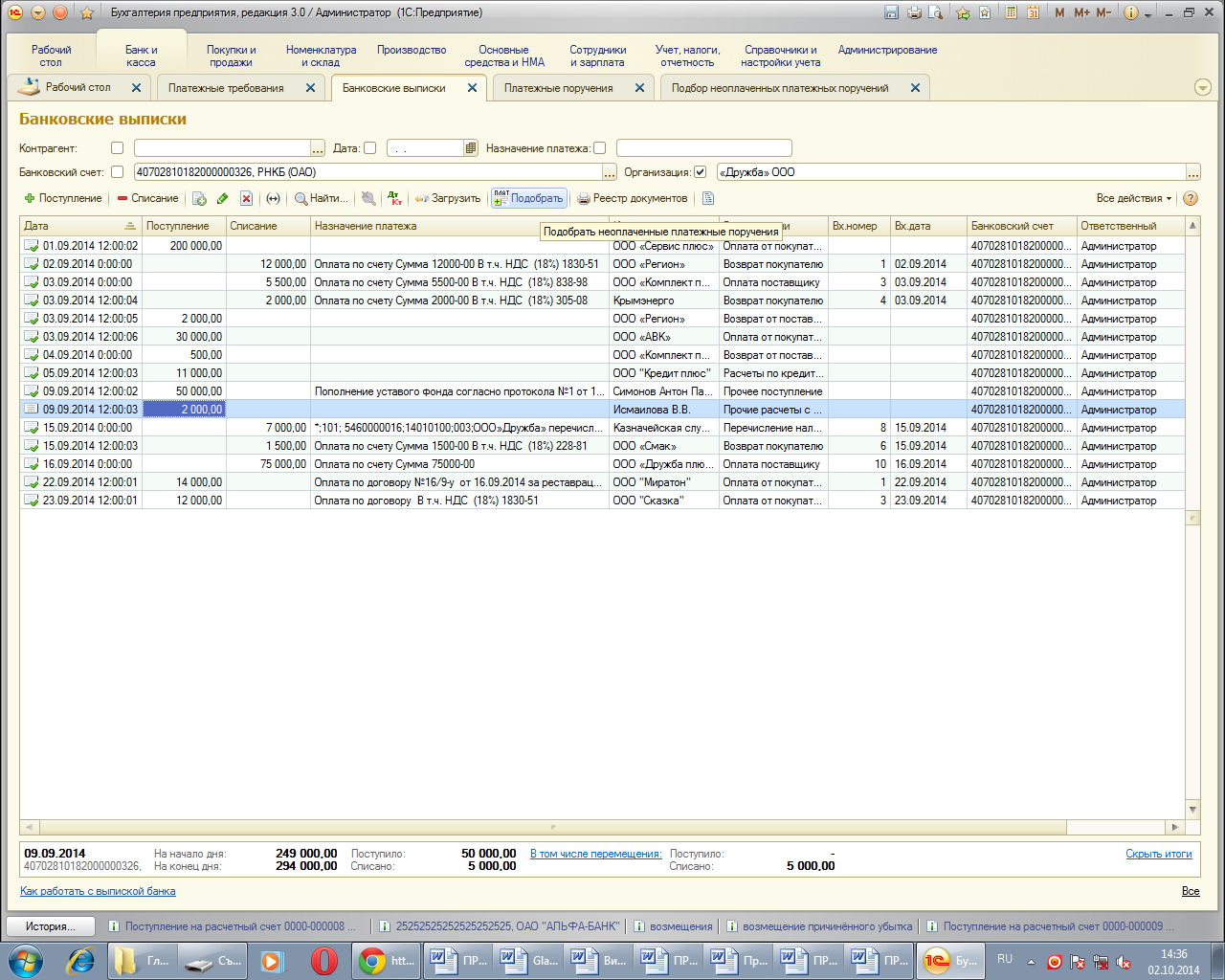Click into the Назначение платежа input field
Viewport: 1225px width, 980px height.
click(x=703, y=148)
